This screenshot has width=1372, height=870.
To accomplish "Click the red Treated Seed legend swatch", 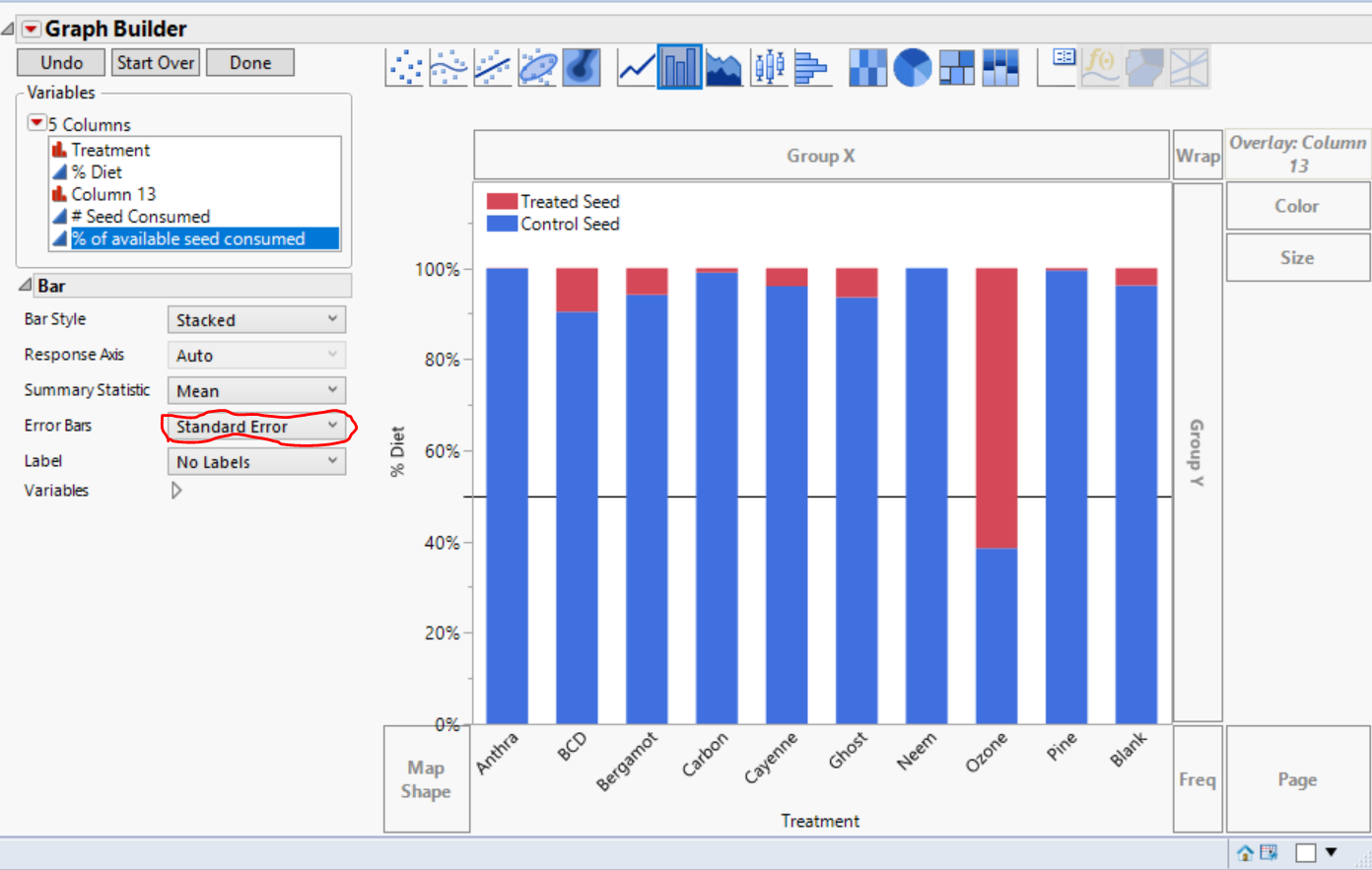I will click(502, 202).
